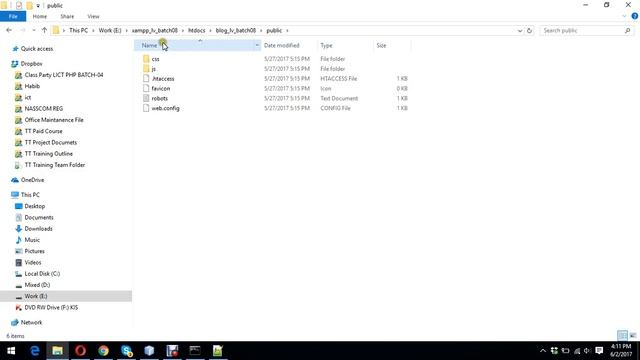The width and height of the screenshot is (640, 360).
Task: Open TT Project Documets folder
Action: (x=51, y=142)
